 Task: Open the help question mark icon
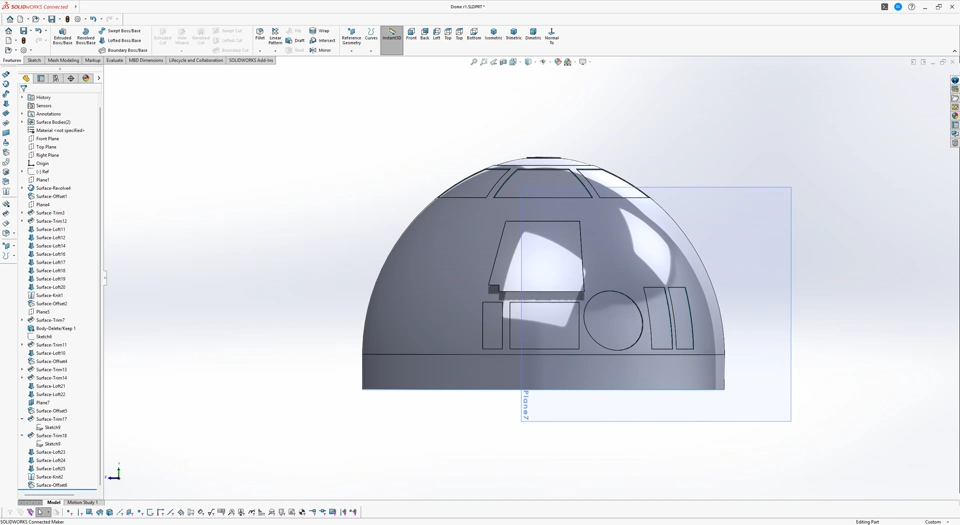click(912, 7)
